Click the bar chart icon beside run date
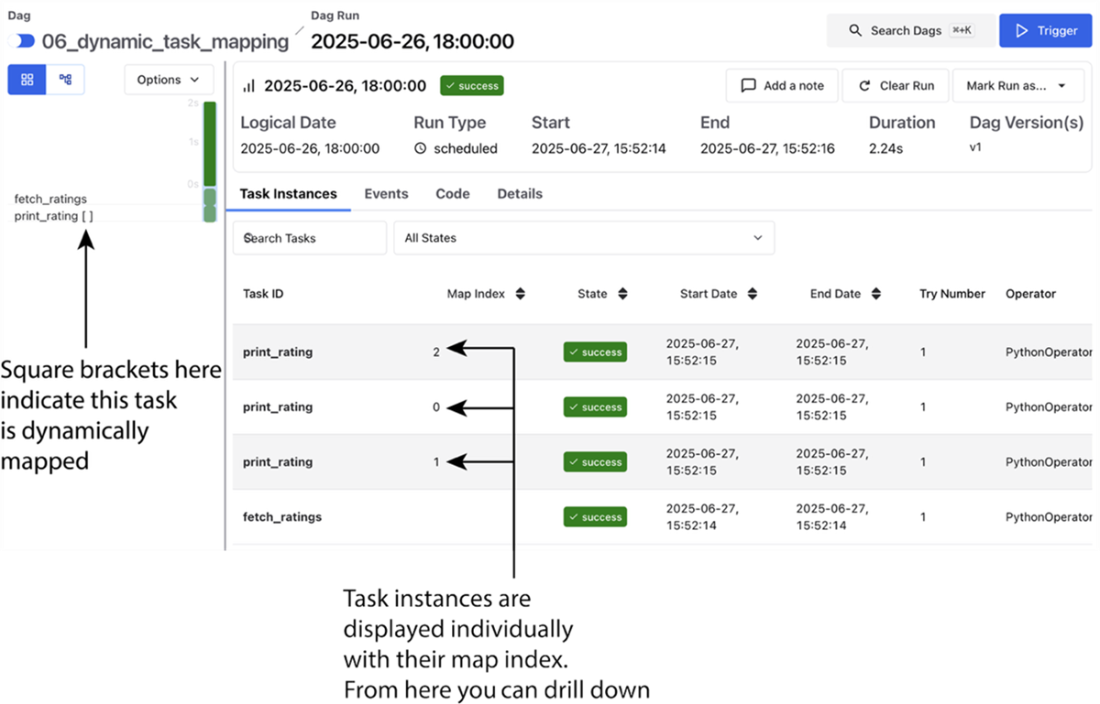This screenshot has width=1100, height=704. pos(248,86)
